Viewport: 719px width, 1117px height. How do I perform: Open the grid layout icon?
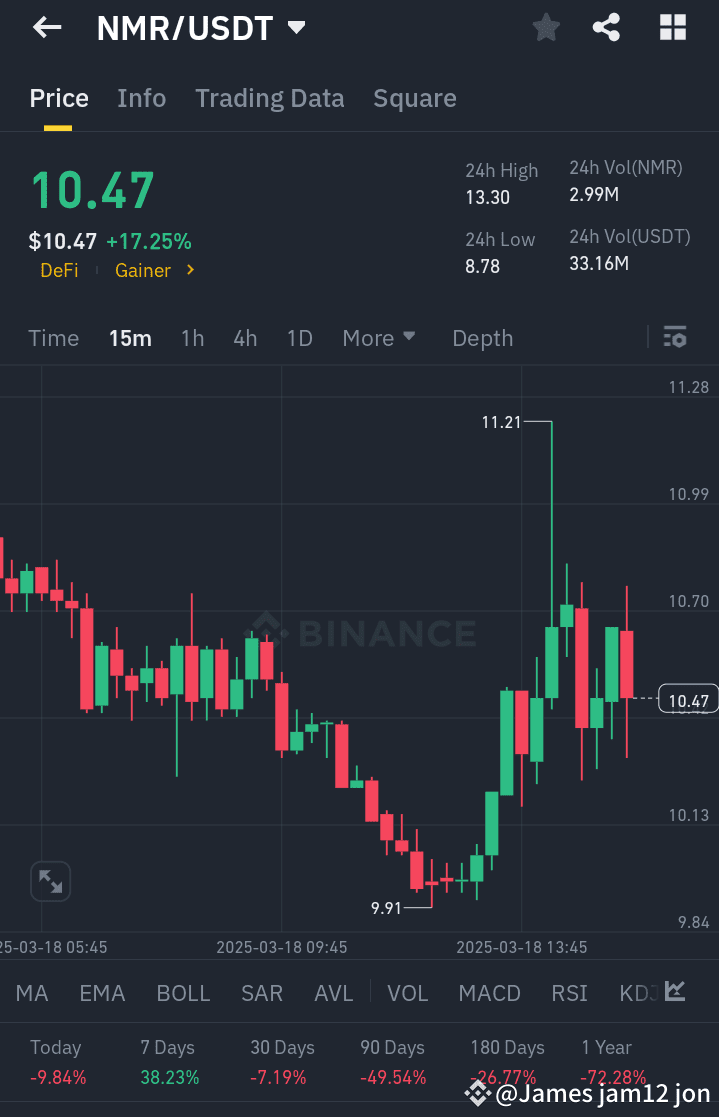coord(673,28)
